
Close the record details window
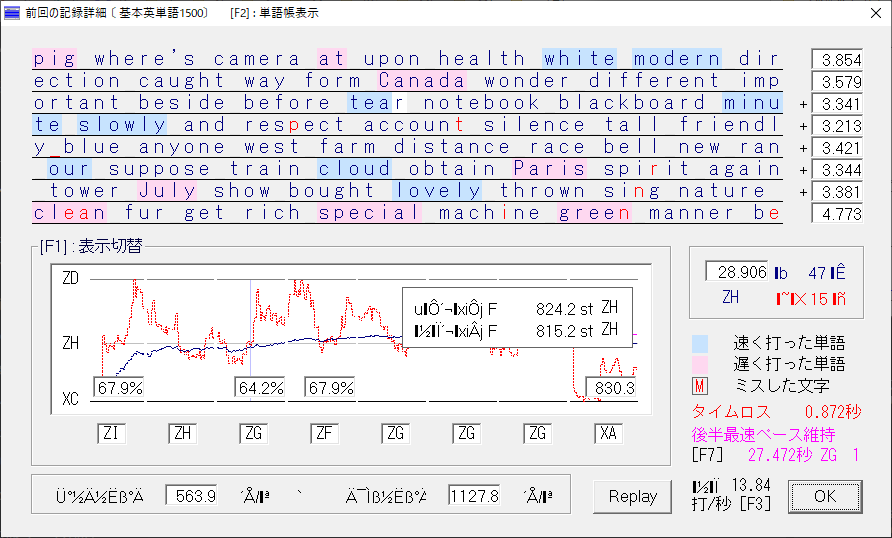pyautogui.click(x=876, y=13)
